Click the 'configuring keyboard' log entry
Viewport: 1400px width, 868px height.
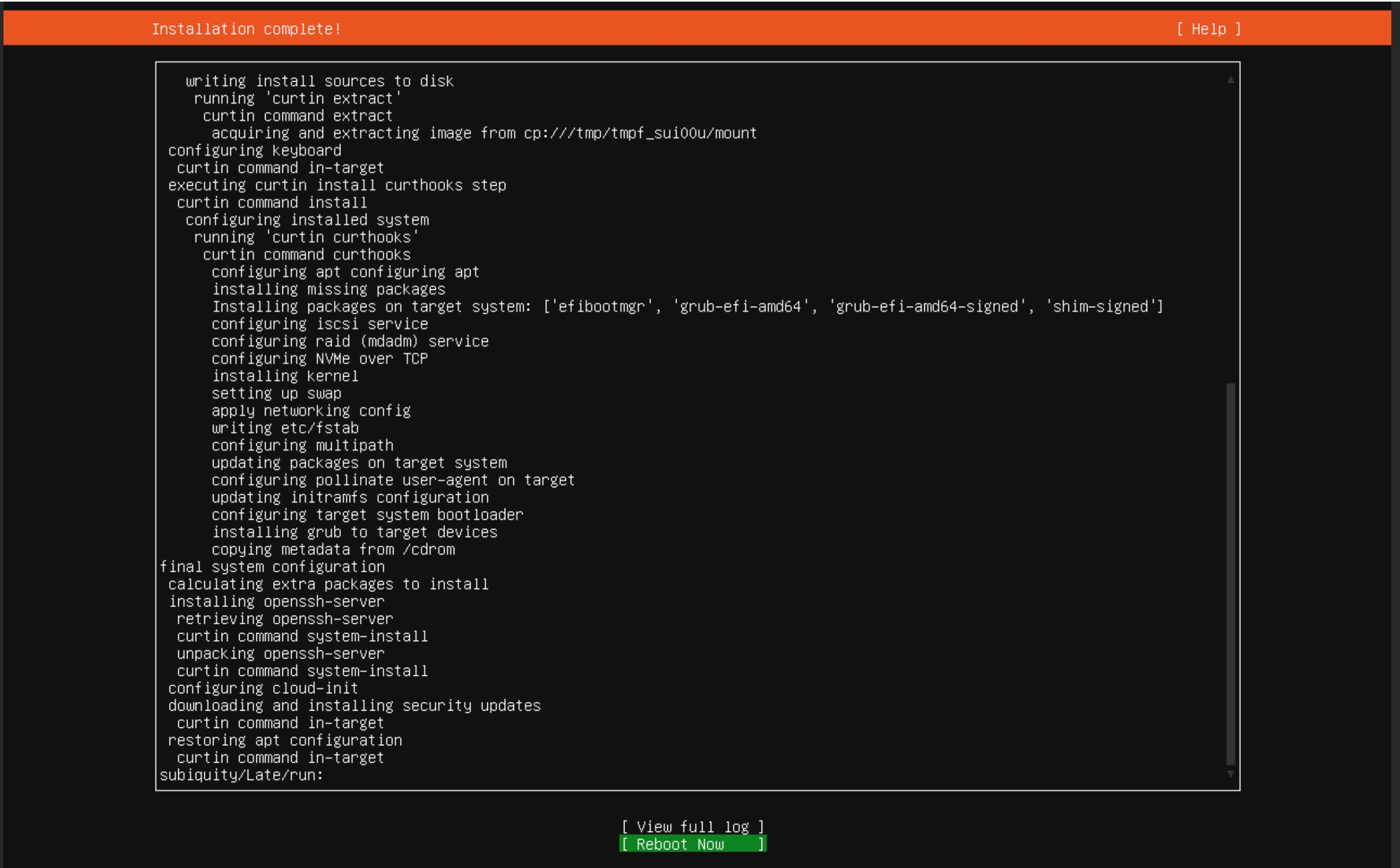[255, 150]
